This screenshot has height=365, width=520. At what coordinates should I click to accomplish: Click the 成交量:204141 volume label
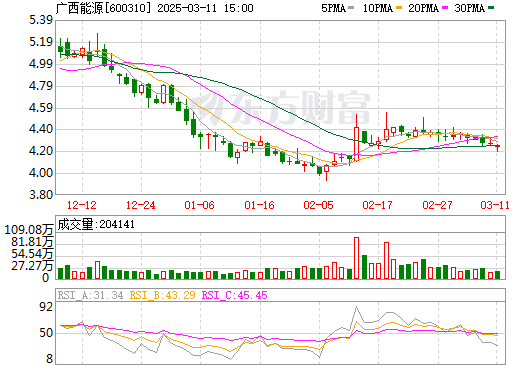click(96, 224)
